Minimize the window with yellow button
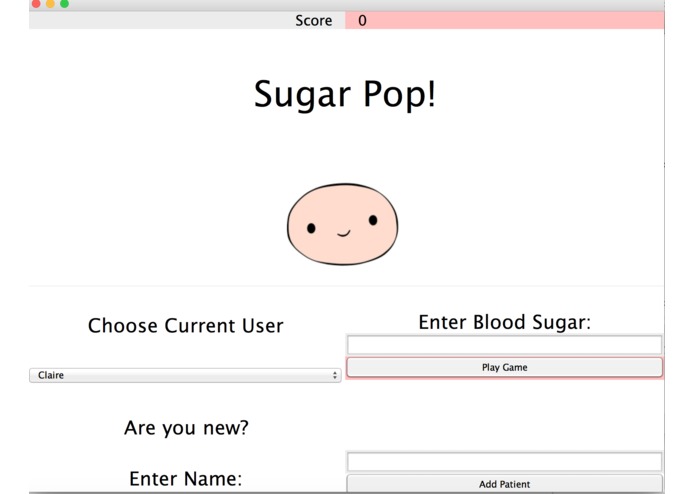The height and width of the screenshot is (494, 695). click(x=51, y=4)
